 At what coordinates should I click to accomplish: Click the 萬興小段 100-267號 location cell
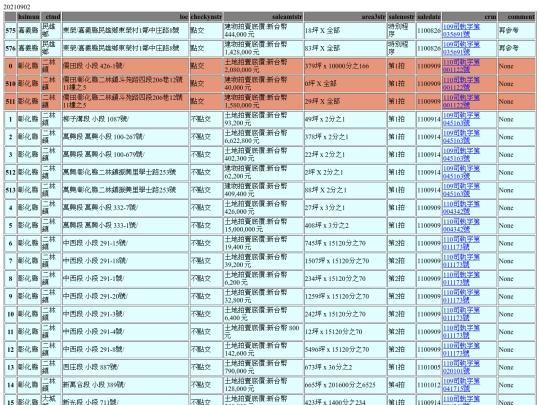pyautogui.click(x=125, y=137)
